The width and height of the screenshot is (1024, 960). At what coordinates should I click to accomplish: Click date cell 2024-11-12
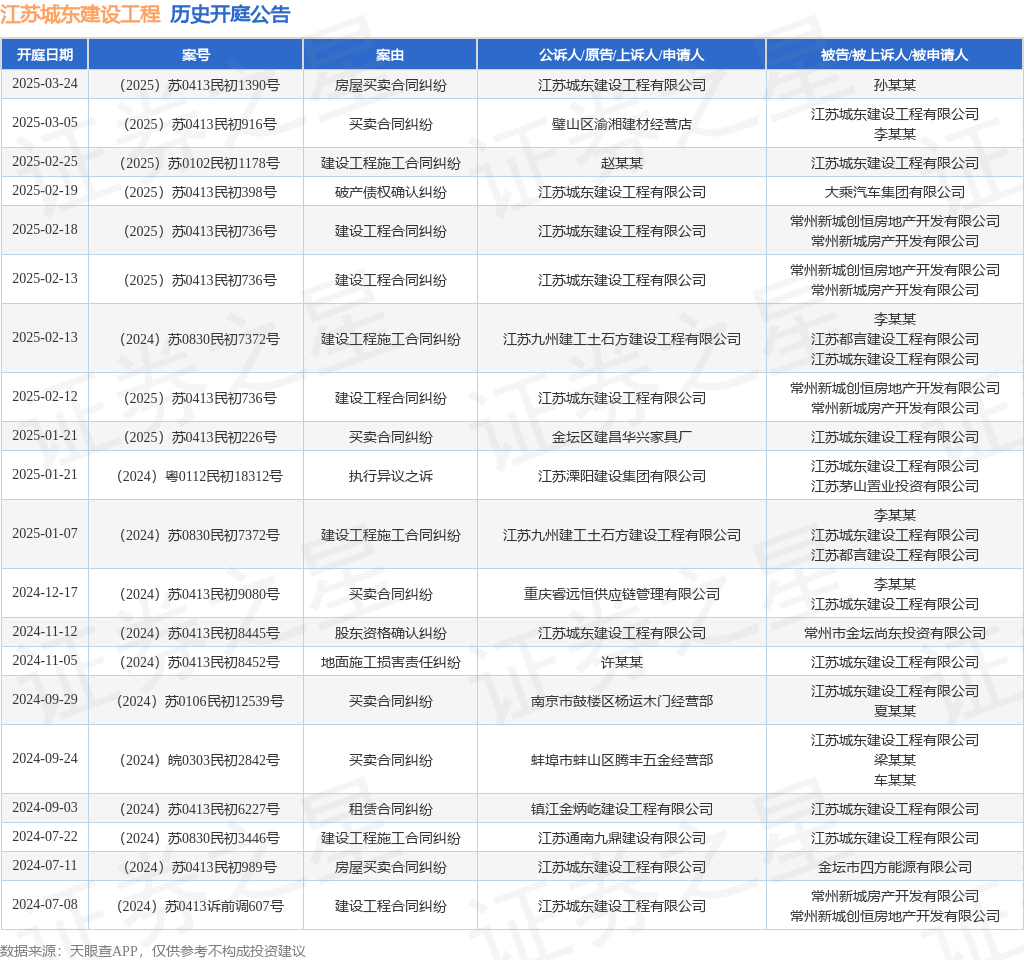click(44, 632)
